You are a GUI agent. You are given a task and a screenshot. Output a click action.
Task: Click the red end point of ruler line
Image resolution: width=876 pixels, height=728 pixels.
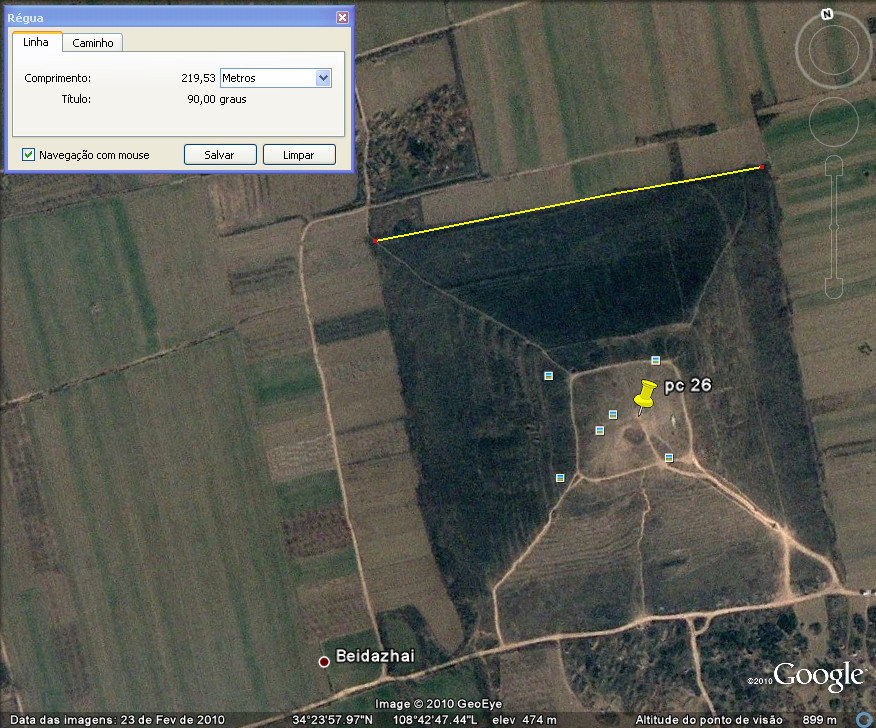(761, 167)
